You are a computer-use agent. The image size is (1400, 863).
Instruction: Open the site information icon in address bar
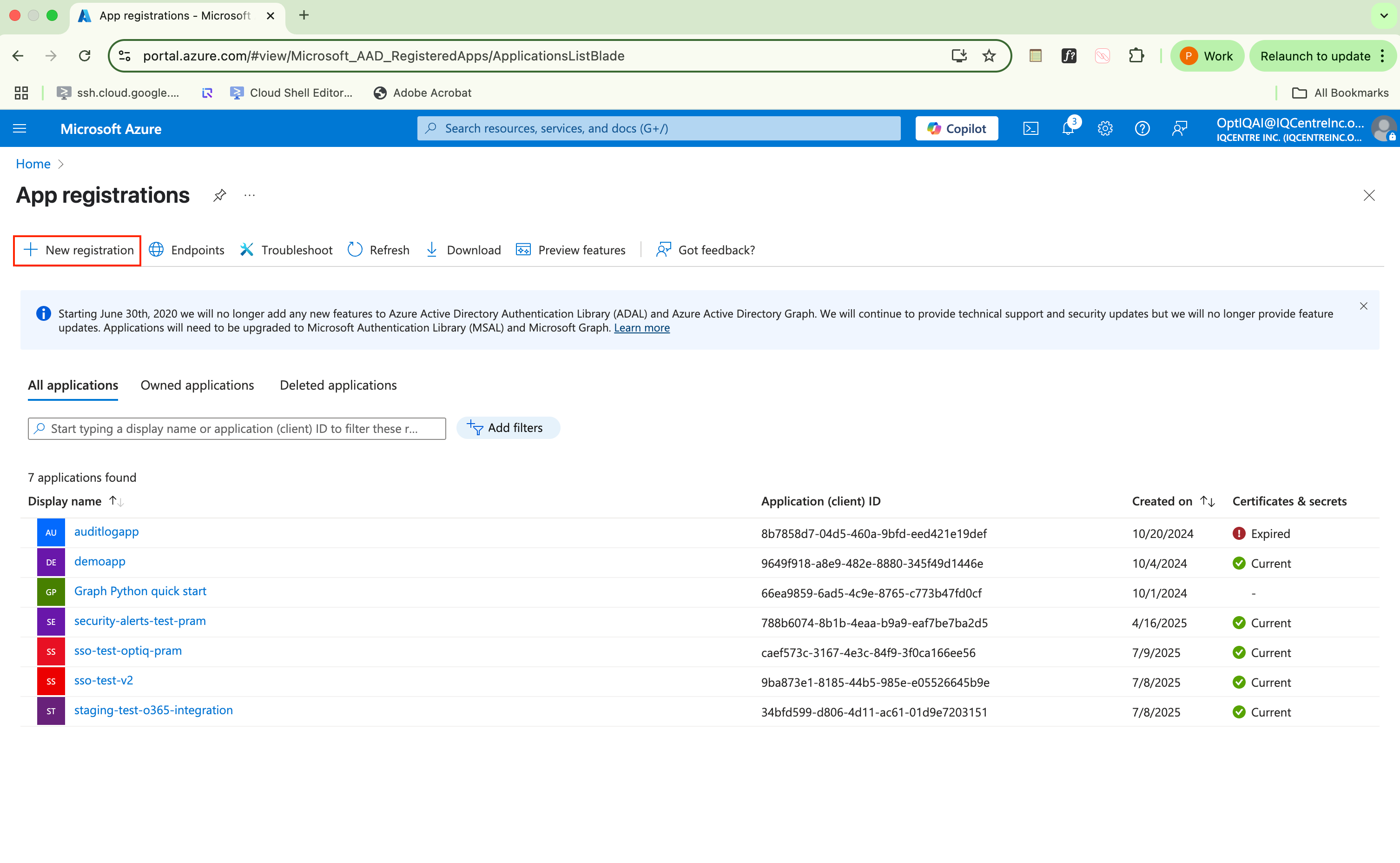pos(125,56)
